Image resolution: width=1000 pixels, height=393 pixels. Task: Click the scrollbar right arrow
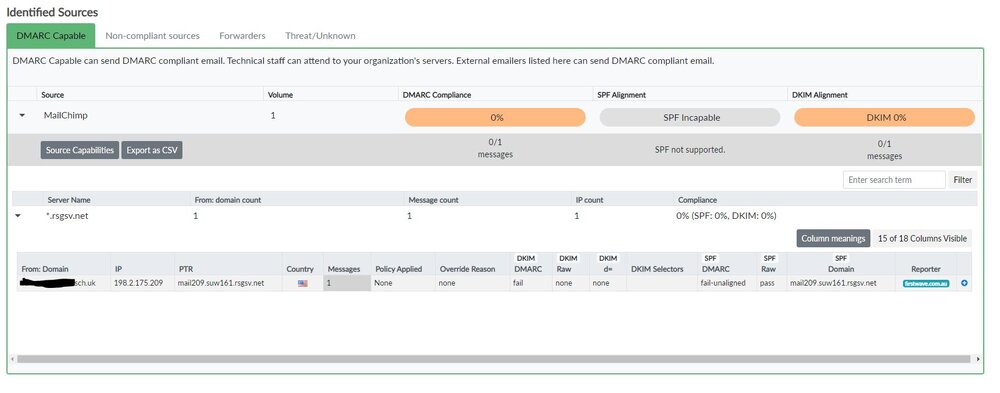coord(979,359)
